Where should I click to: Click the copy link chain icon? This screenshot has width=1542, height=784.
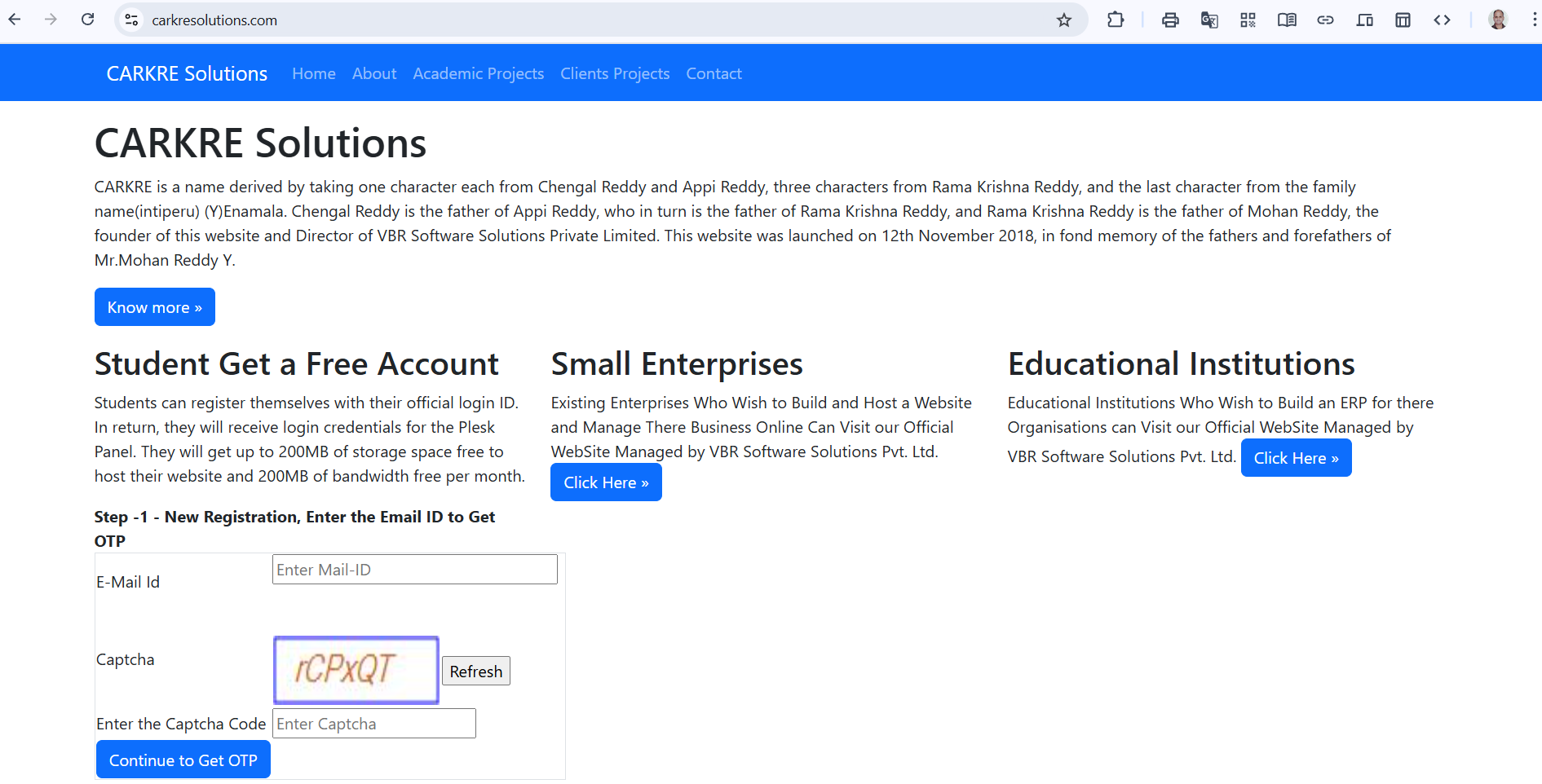[x=1325, y=20]
